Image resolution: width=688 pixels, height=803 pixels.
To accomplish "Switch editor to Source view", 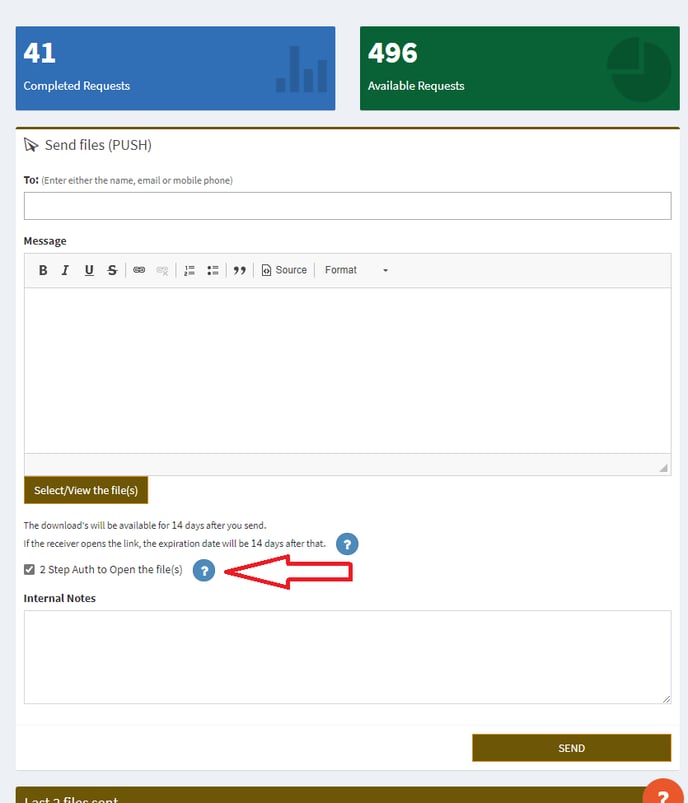I will pyautogui.click(x=284, y=270).
